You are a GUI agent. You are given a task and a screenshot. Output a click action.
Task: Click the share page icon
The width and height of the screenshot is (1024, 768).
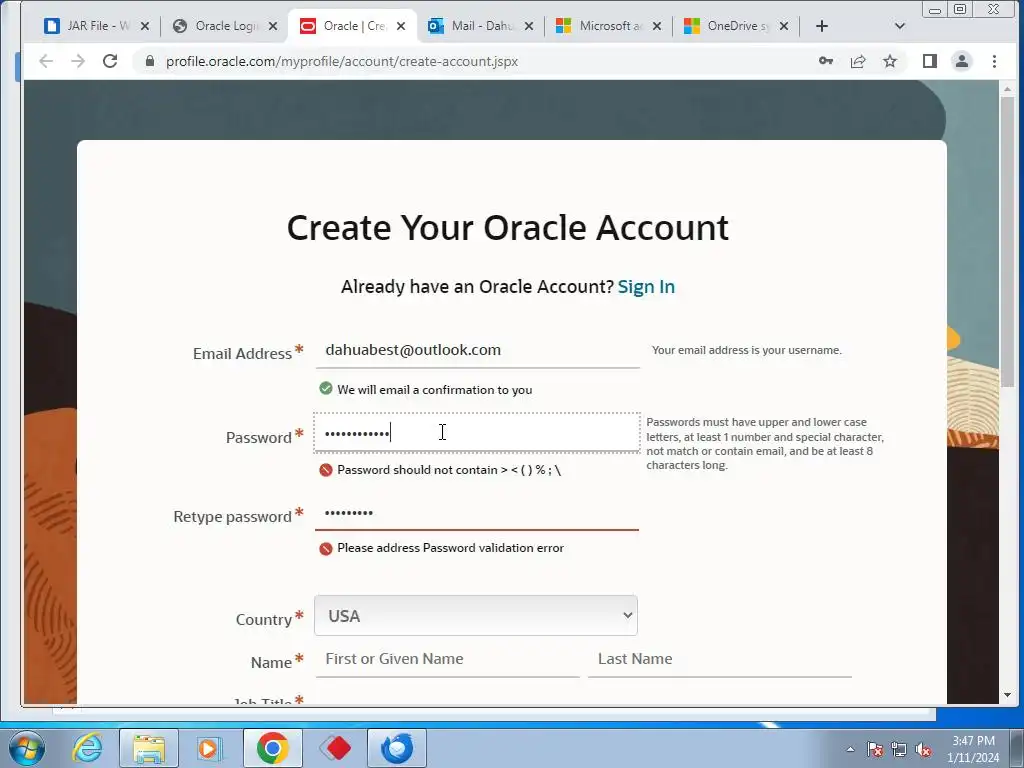[x=858, y=61]
